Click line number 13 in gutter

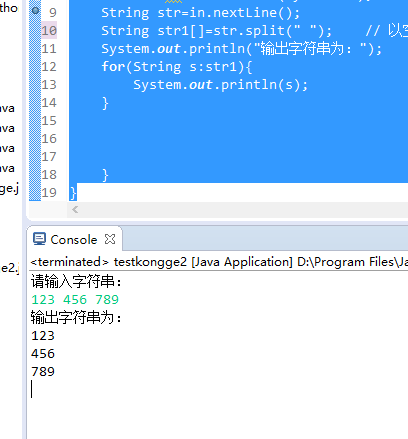coord(49,85)
